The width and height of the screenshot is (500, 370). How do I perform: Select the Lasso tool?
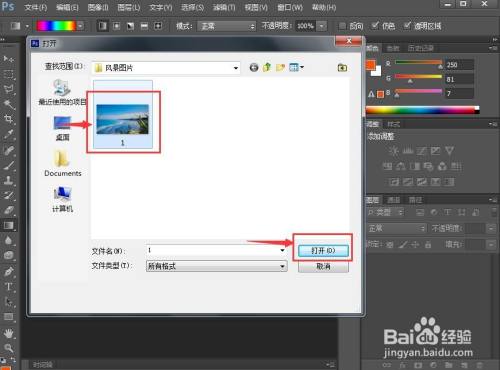coord(8,89)
